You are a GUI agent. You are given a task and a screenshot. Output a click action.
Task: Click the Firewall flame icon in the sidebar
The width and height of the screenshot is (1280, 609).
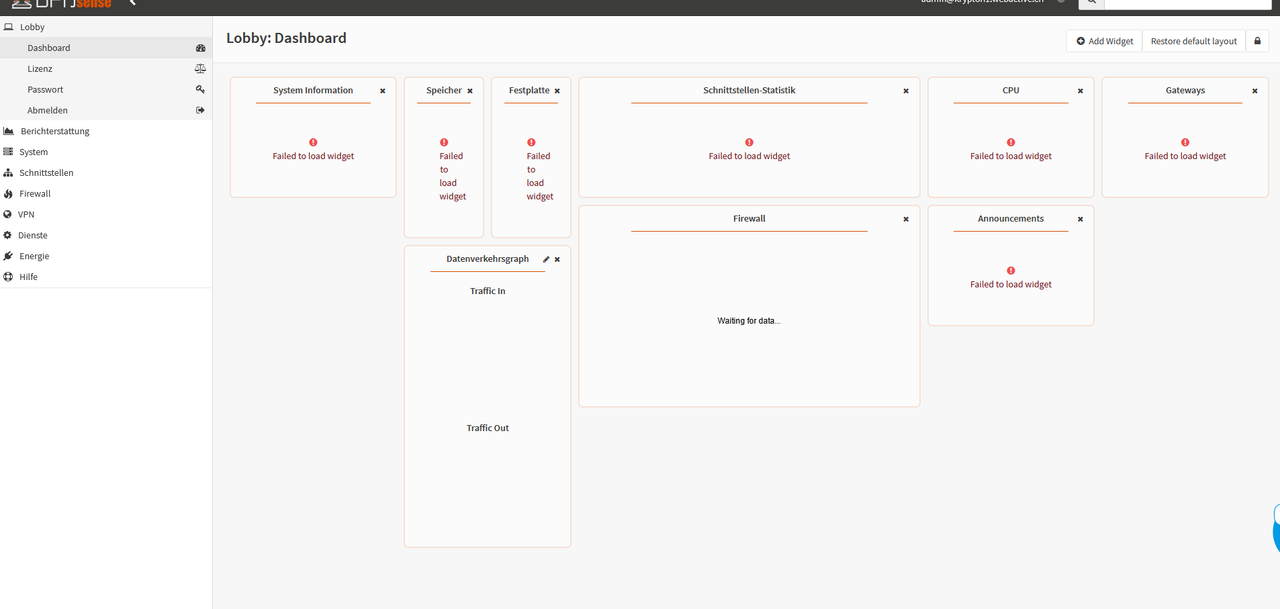8,194
